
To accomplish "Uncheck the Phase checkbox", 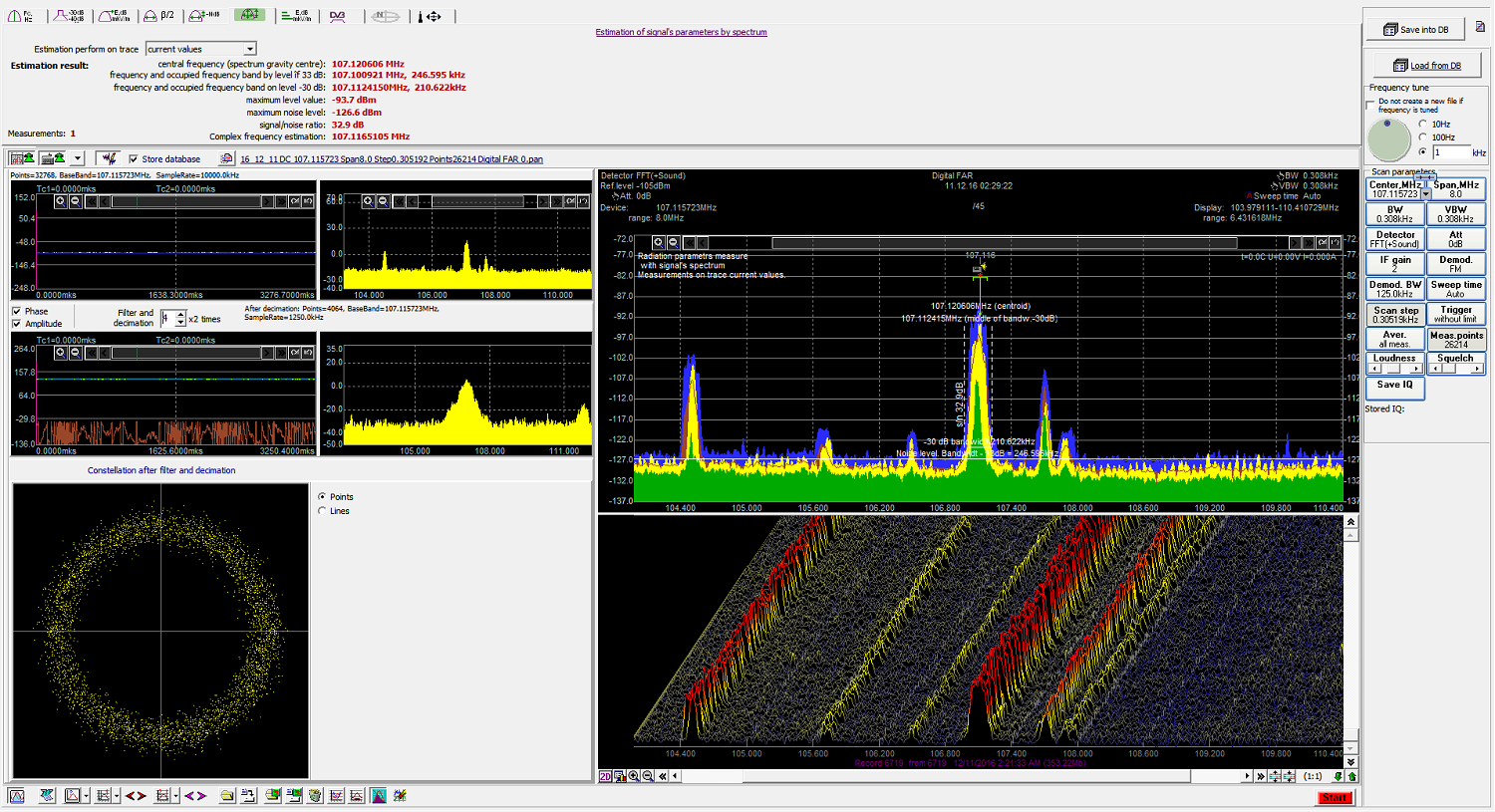I will click(17, 312).
